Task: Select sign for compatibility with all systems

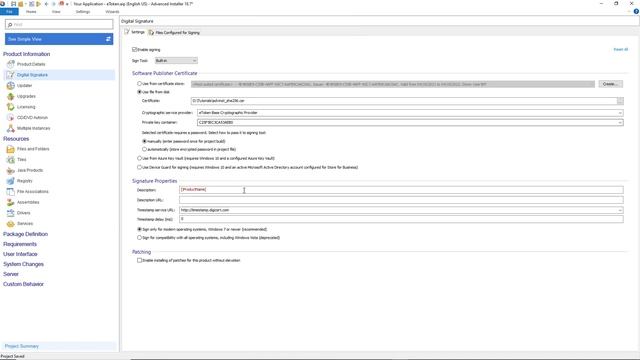Action: [x=139, y=238]
